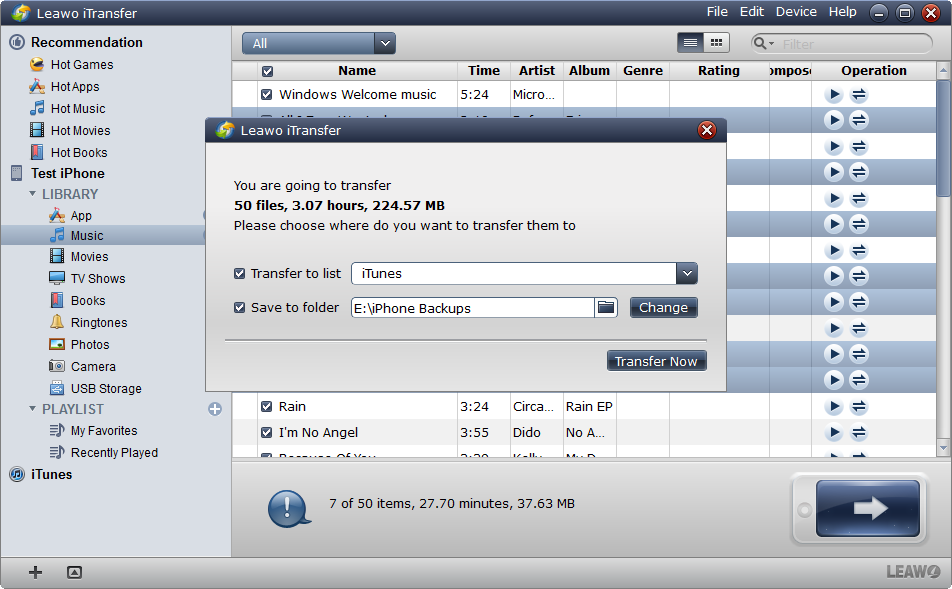952x589 pixels.
Task: Click the large transfer arrow button
Action: tap(867, 508)
